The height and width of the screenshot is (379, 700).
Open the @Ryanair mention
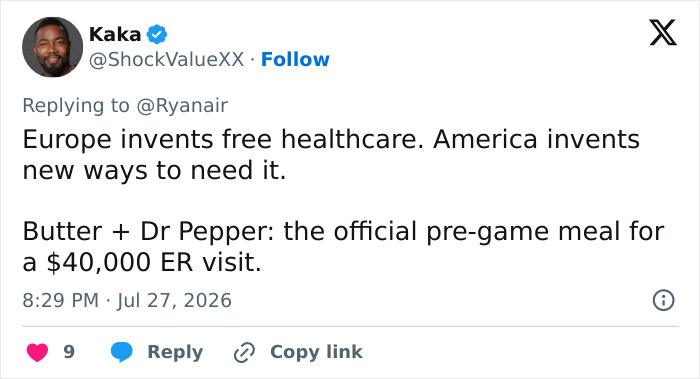182,106
